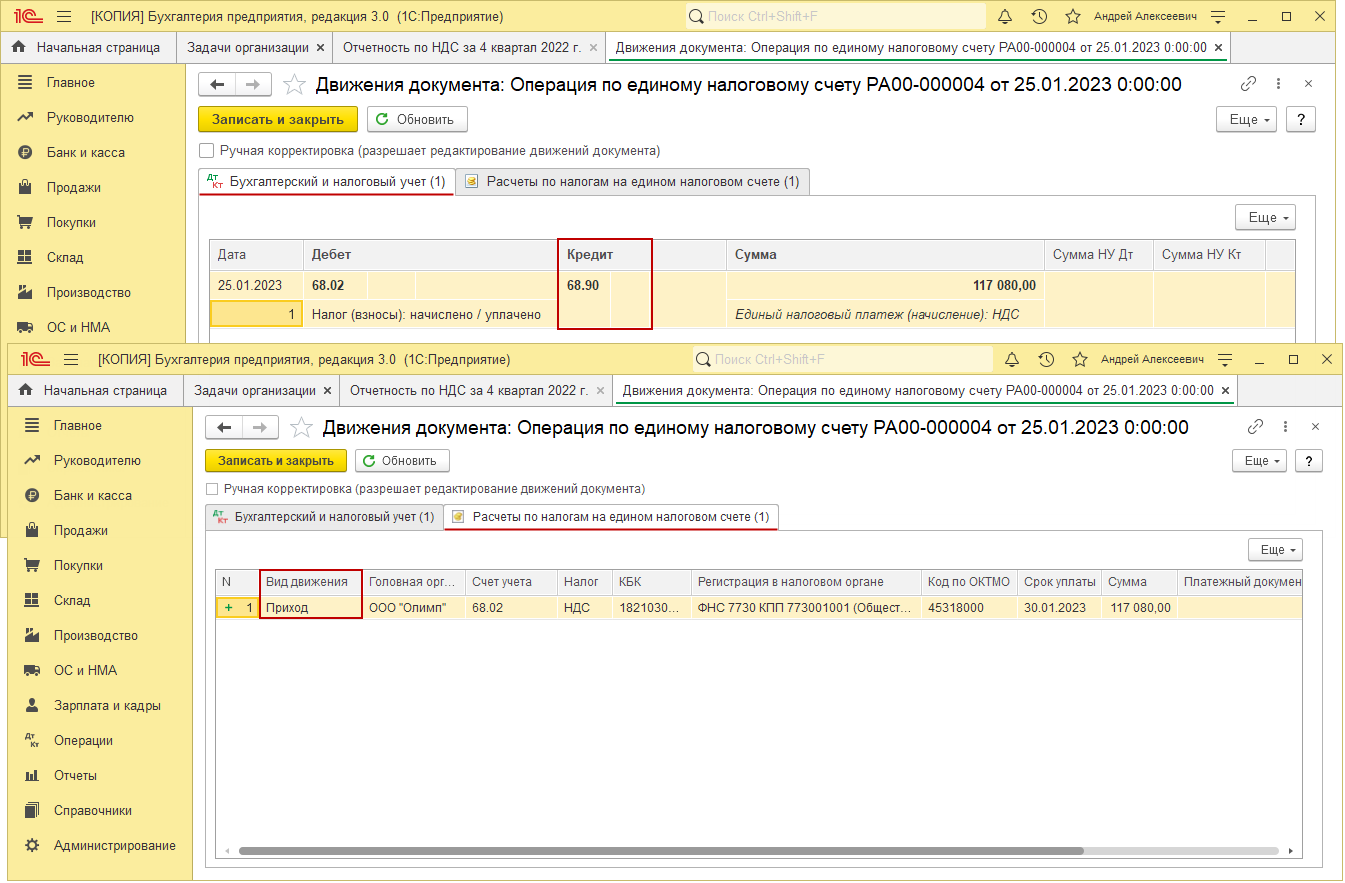Viewport: 1345px width, 883px height.
Task: Open notifications bell in the top window
Action: (x=1005, y=17)
